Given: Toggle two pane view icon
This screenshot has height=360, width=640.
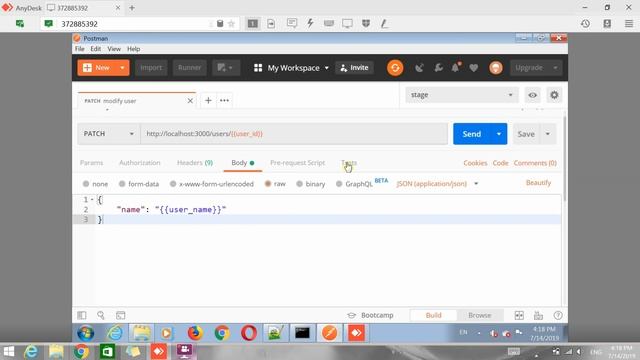Looking at the screenshot, I should coord(519,315).
